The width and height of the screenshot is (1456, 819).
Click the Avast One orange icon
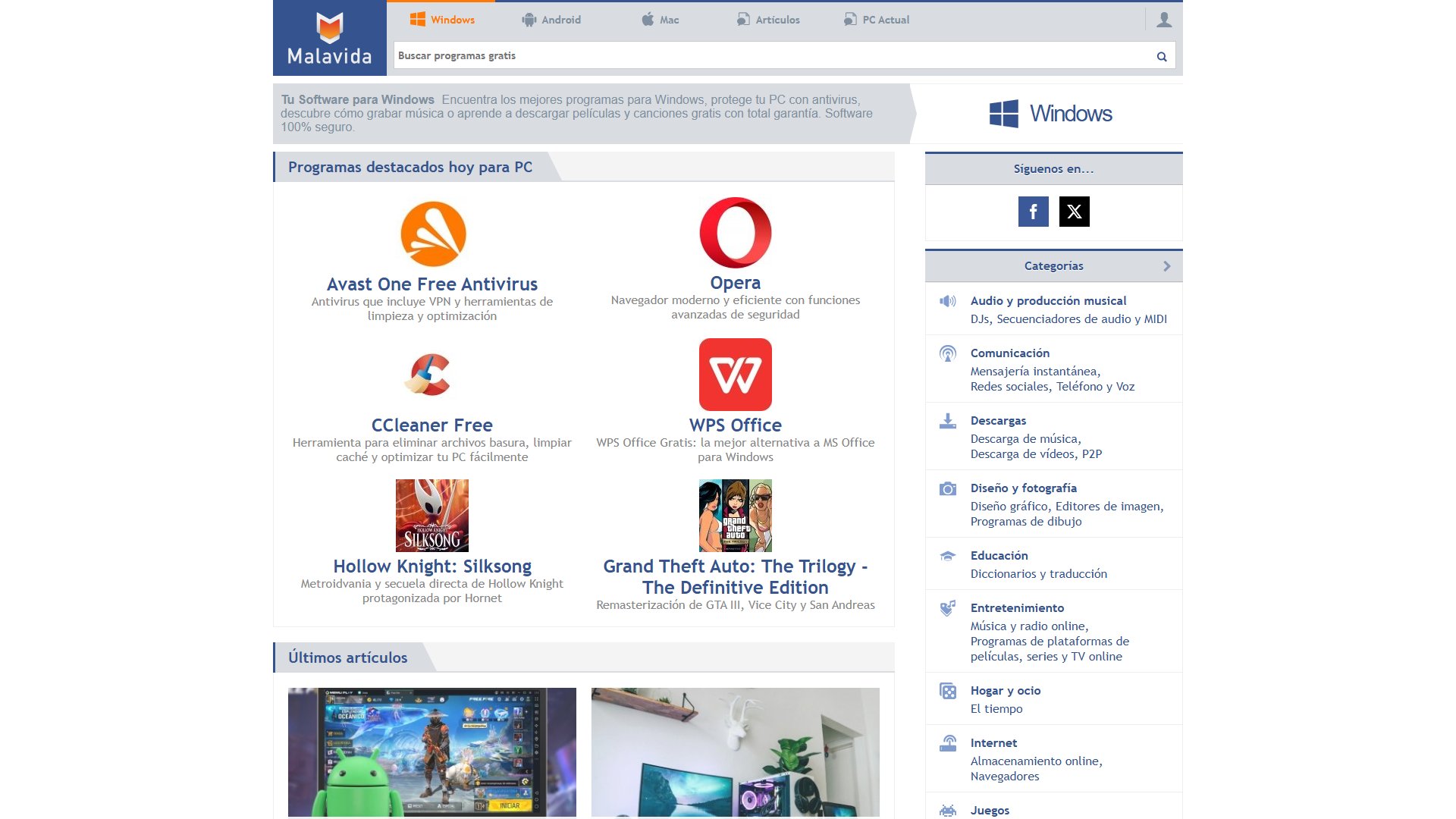(x=433, y=234)
